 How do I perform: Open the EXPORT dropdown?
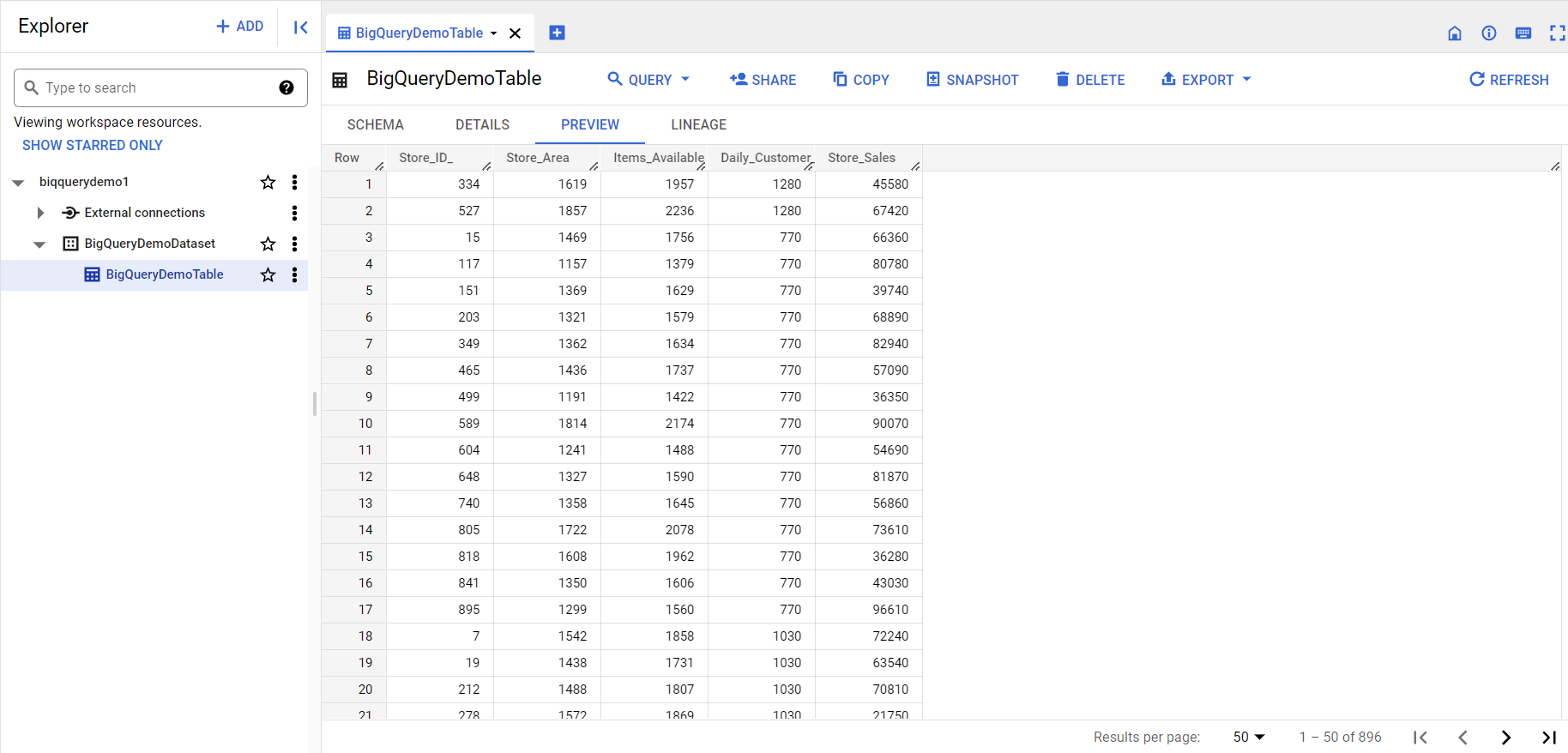click(x=1206, y=80)
